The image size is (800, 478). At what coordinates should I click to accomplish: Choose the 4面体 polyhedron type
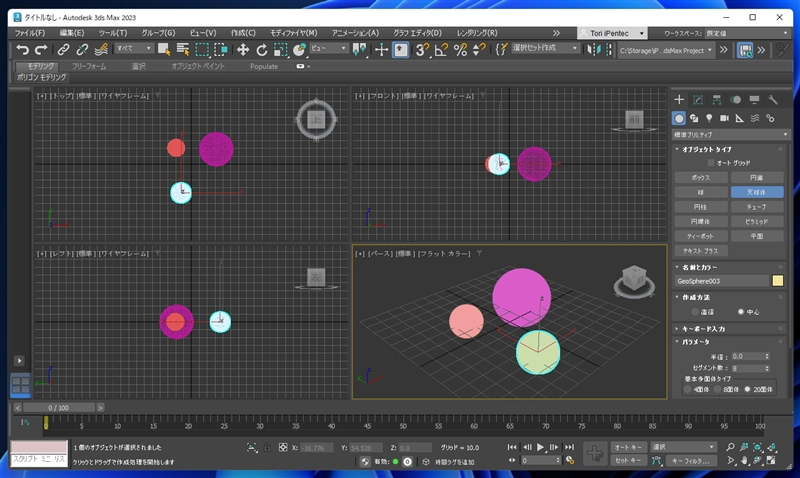688,389
